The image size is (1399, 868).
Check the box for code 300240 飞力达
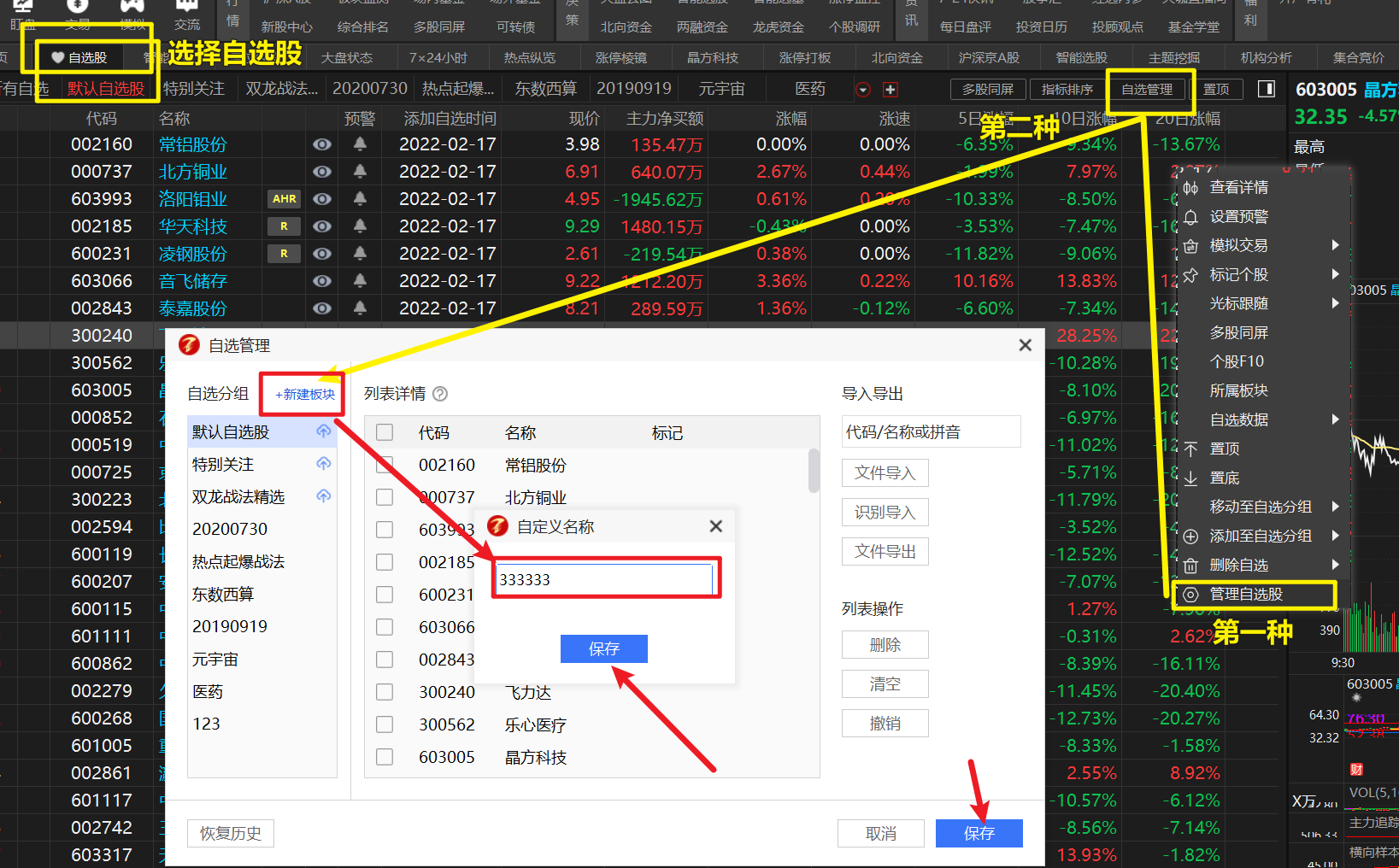coord(385,692)
